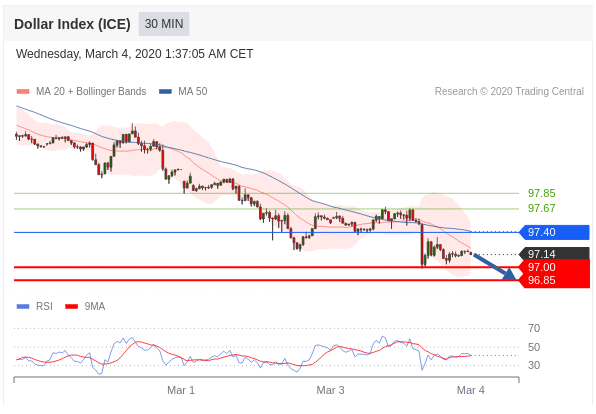Click the green 97.67 resistance label

pos(542,208)
